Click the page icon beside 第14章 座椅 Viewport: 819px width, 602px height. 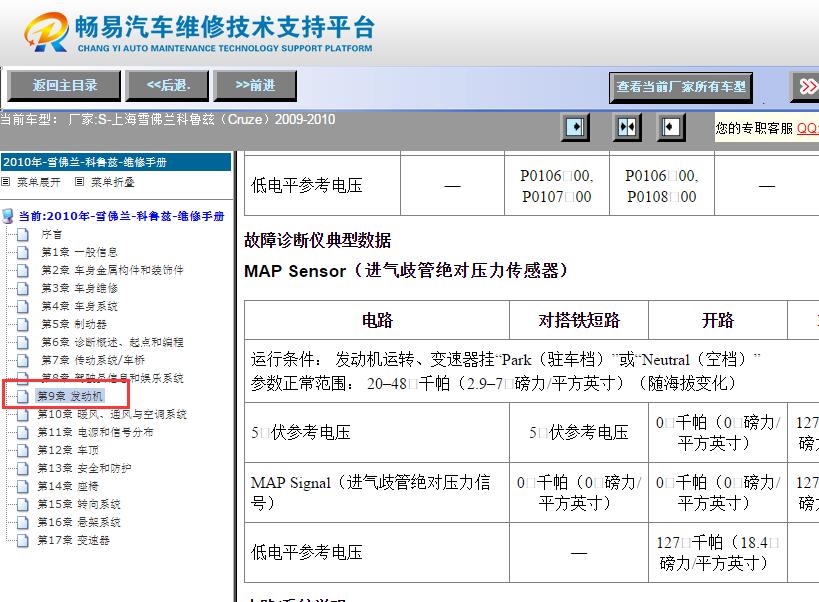pyautogui.click(x=22, y=486)
